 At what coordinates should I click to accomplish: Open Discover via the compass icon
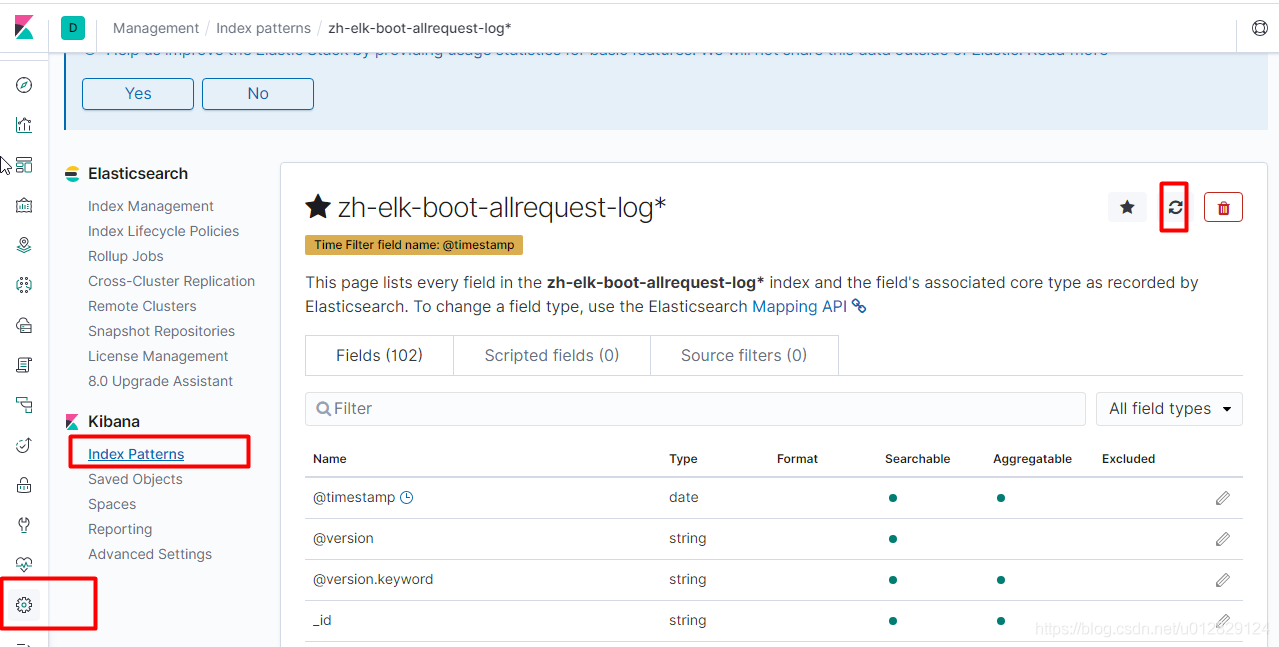pyautogui.click(x=25, y=85)
